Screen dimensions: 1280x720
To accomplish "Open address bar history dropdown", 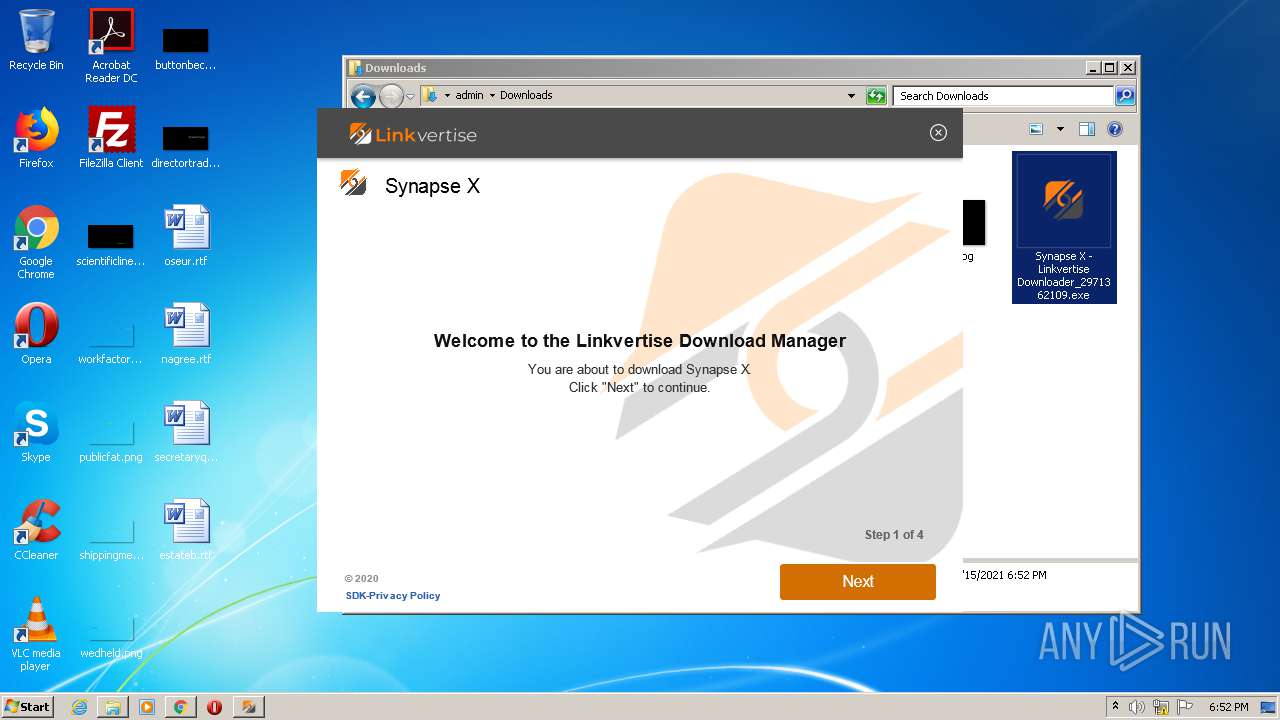I will pyautogui.click(x=851, y=96).
